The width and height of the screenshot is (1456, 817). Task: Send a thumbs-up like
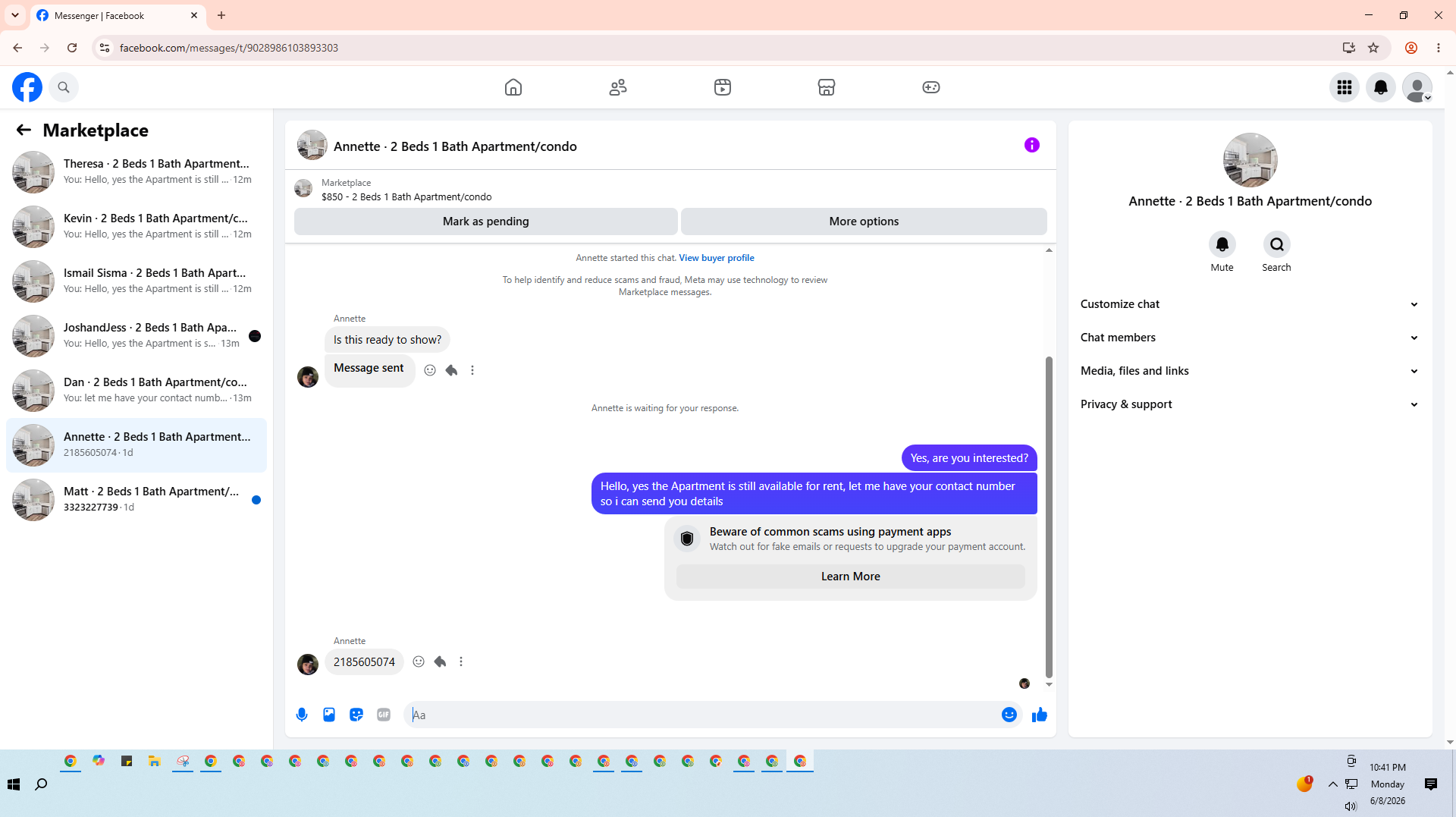coord(1040,715)
